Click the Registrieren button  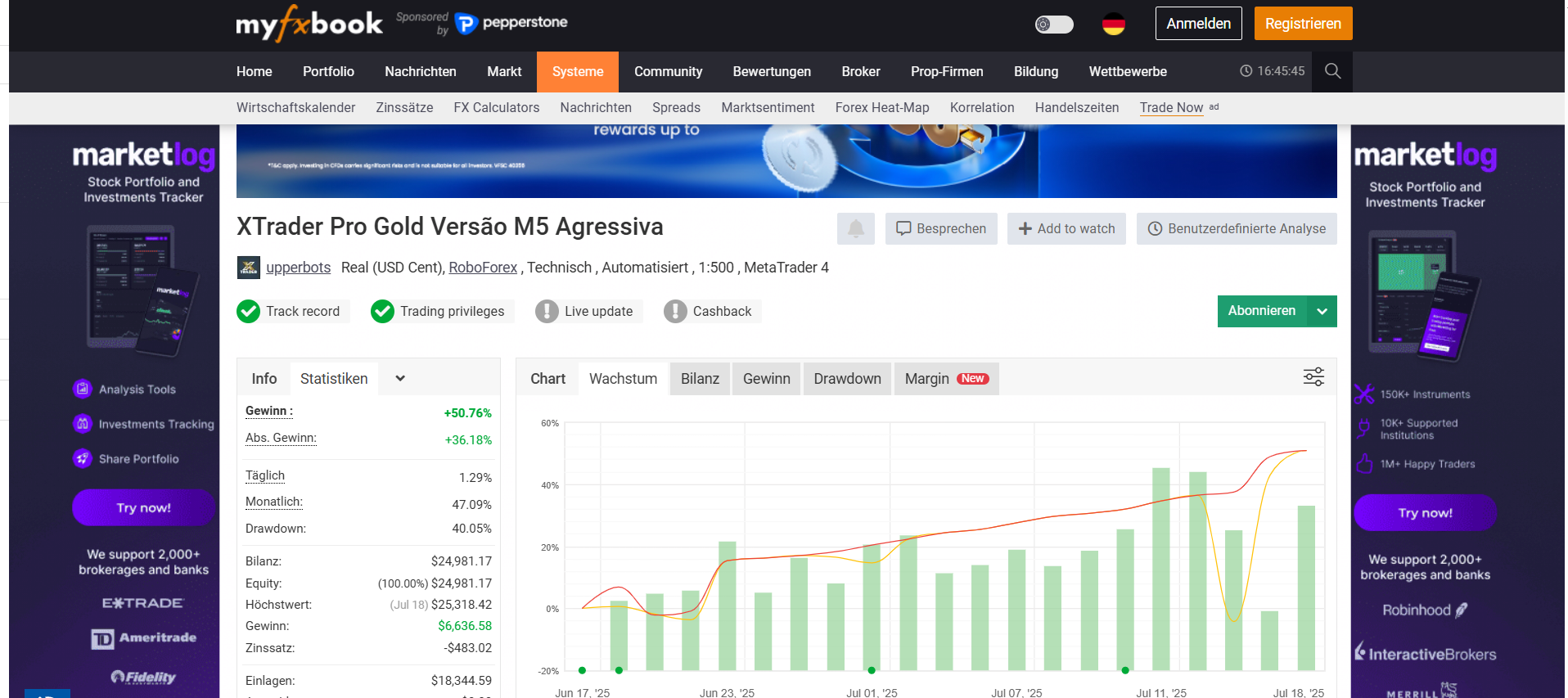pyautogui.click(x=1303, y=24)
